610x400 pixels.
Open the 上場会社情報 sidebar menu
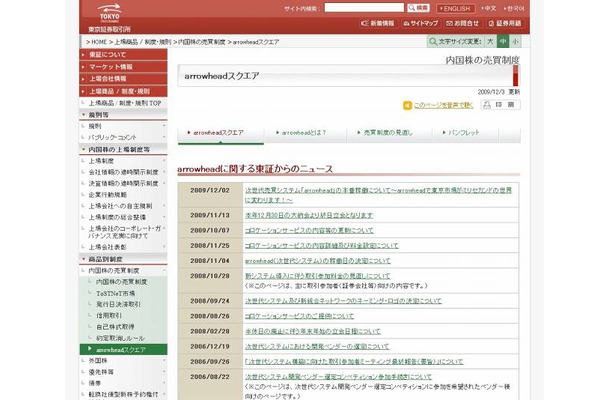(x=123, y=79)
